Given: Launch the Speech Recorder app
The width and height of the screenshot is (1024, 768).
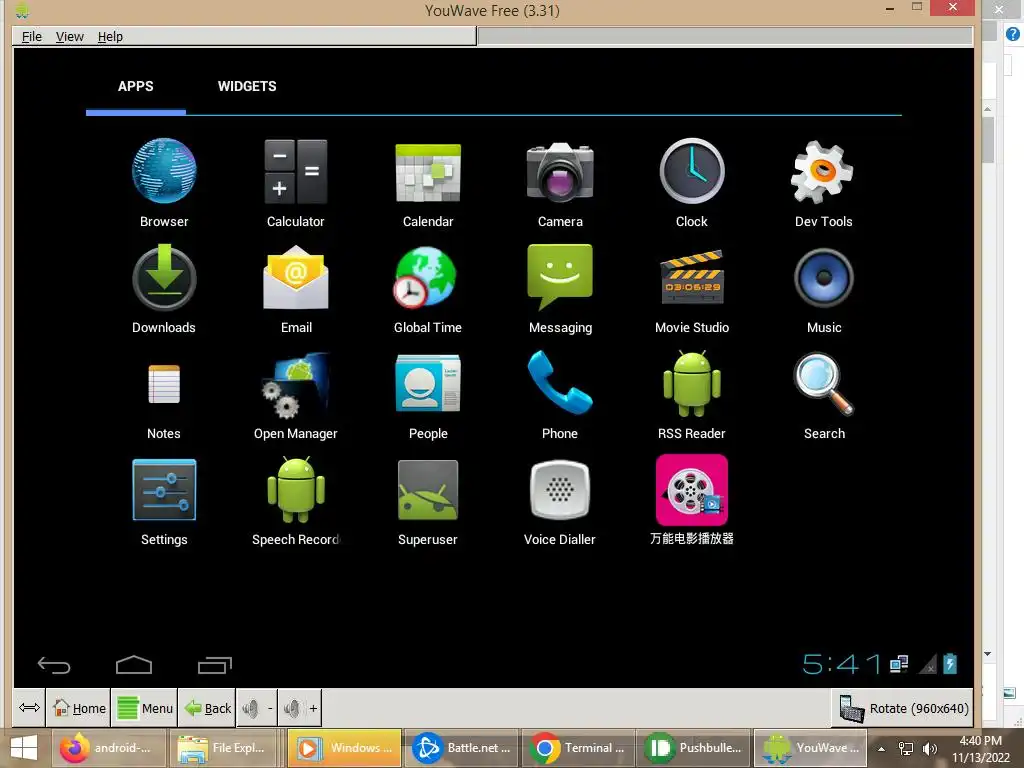Looking at the screenshot, I should [296, 501].
